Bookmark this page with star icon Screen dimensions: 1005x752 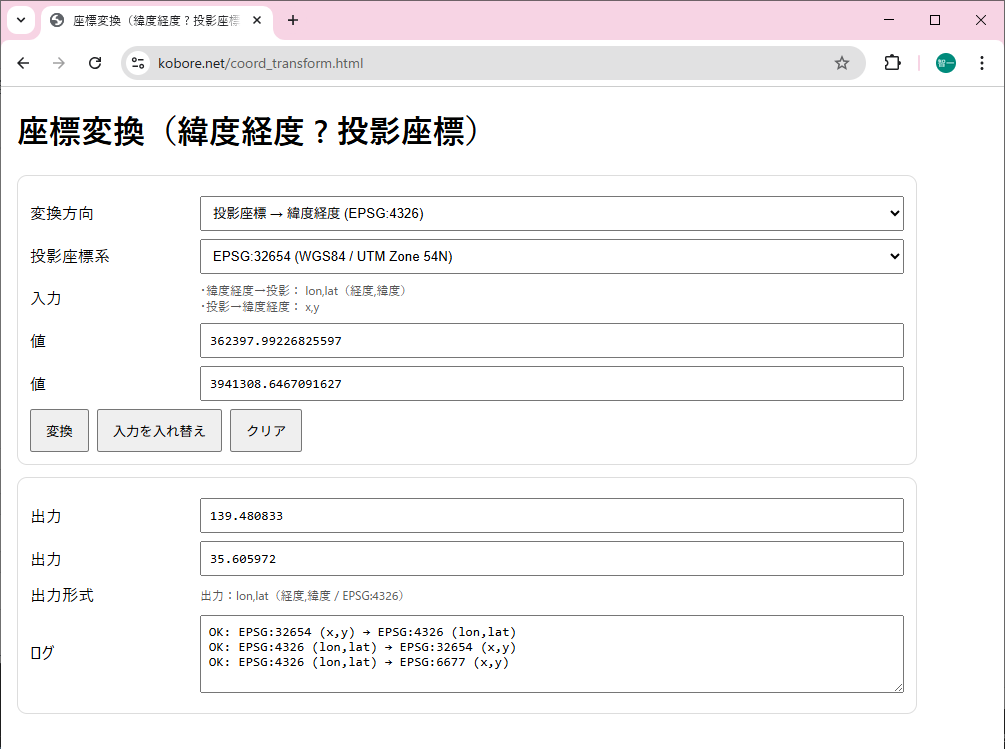pos(842,63)
